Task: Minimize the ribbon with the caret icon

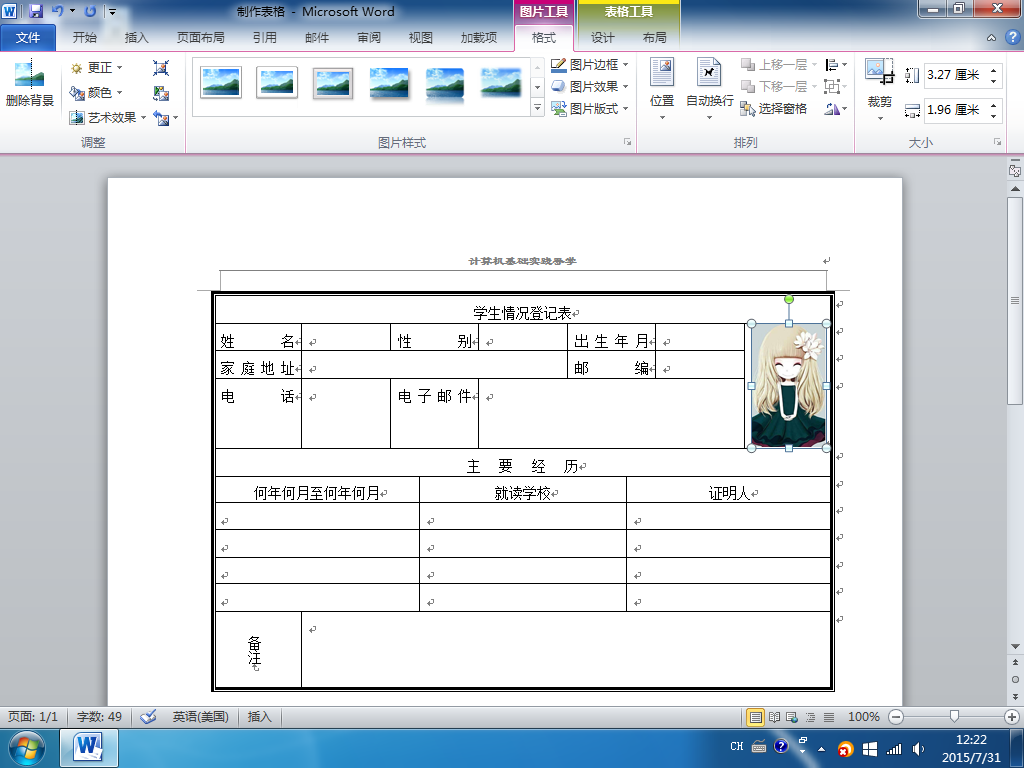Action: [991, 38]
